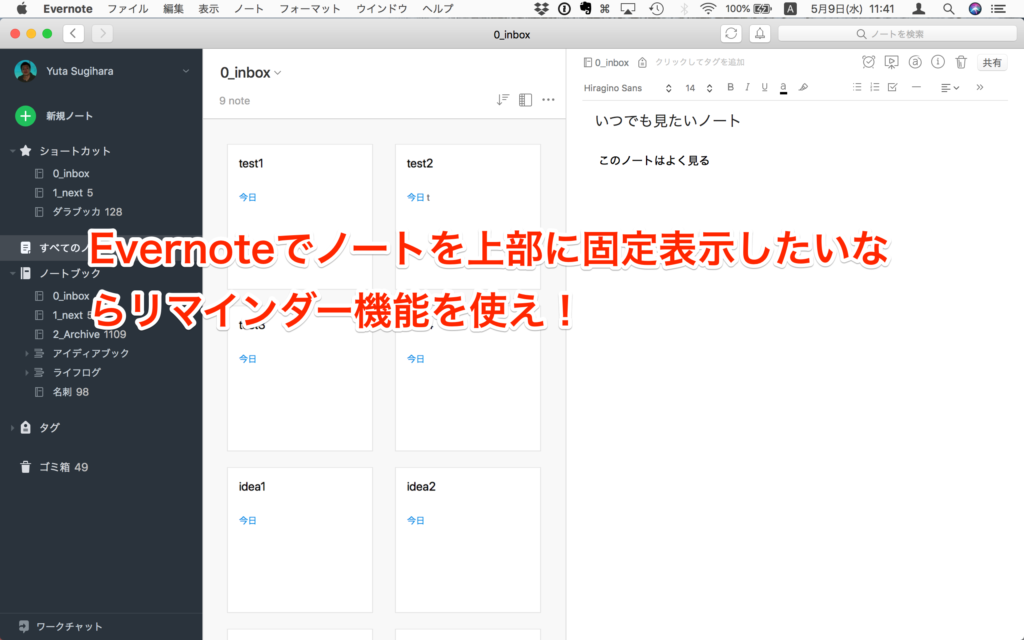Open the text color picker
This screenshot has width=1024, height=640.
click(x=783, y=88)
